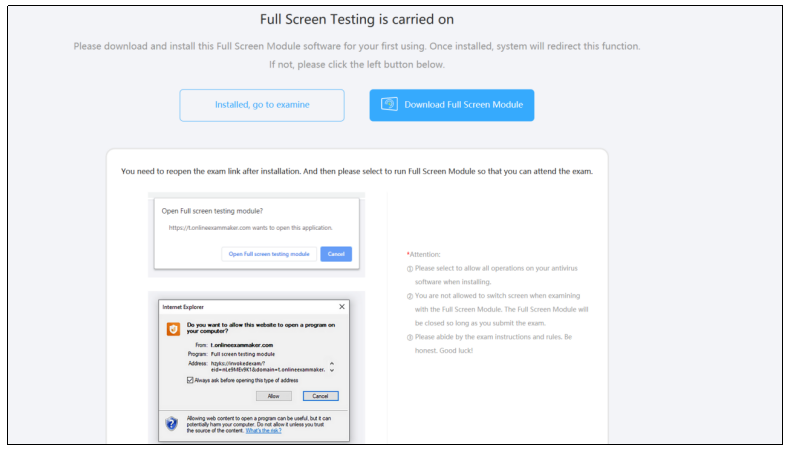791x449 pixels.
Task: Click the Download Full Screen Module icon
Action: [389, 104]
